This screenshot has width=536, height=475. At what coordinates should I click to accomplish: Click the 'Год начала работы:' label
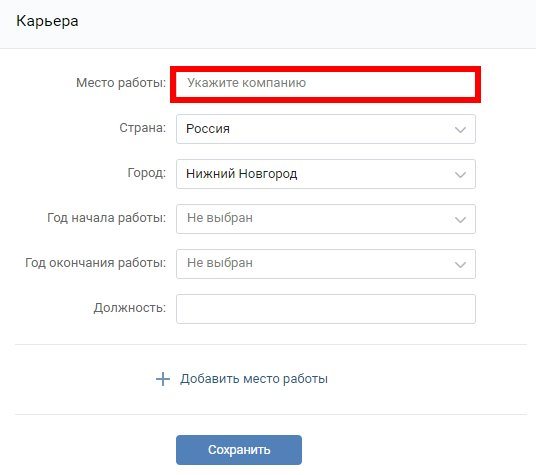click(106, 218)
